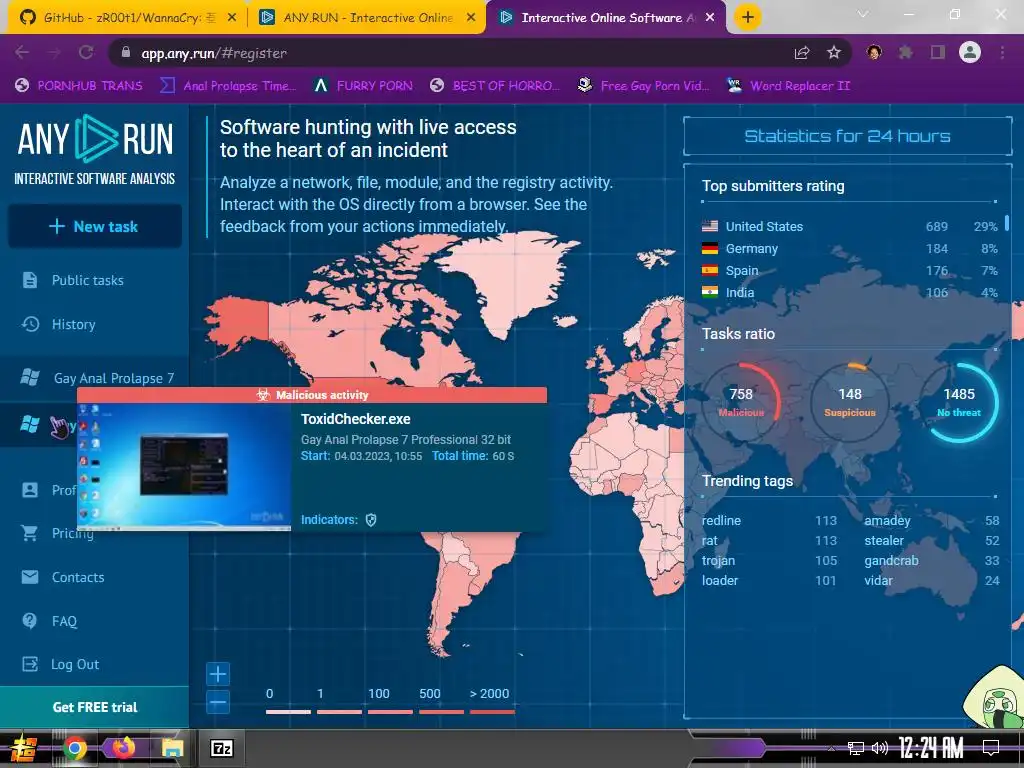Open the Start menu button

click(22, 748)
